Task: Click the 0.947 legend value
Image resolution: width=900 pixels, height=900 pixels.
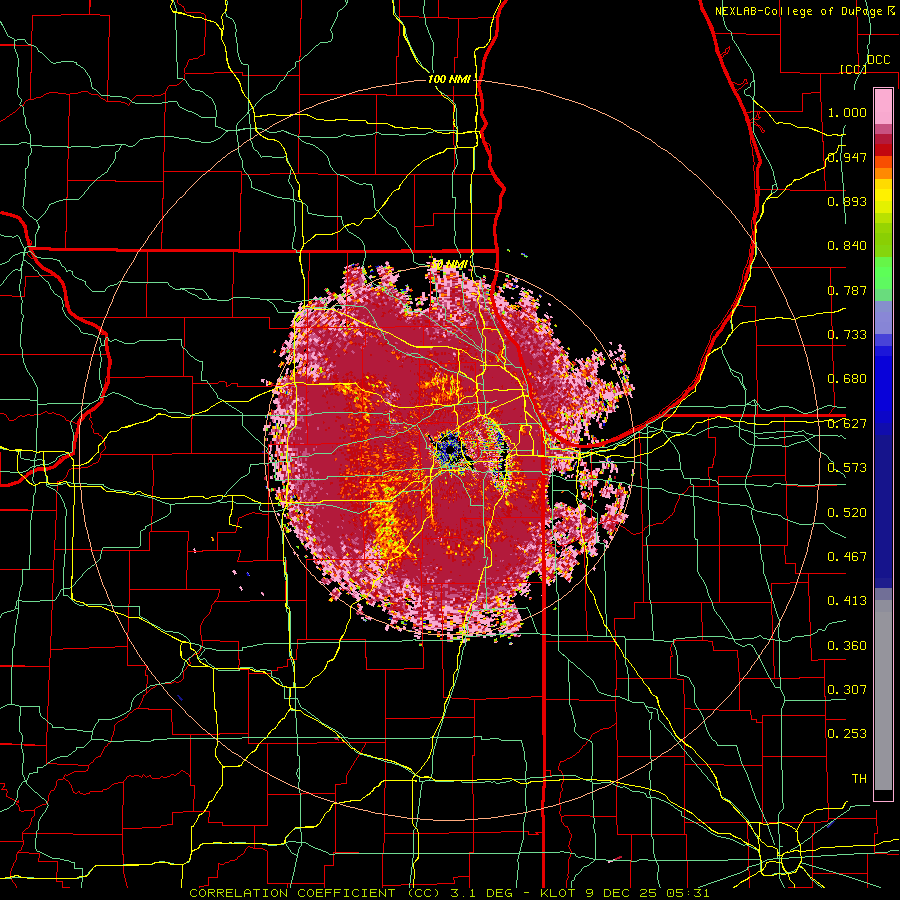Action: (x=847, y=157)
